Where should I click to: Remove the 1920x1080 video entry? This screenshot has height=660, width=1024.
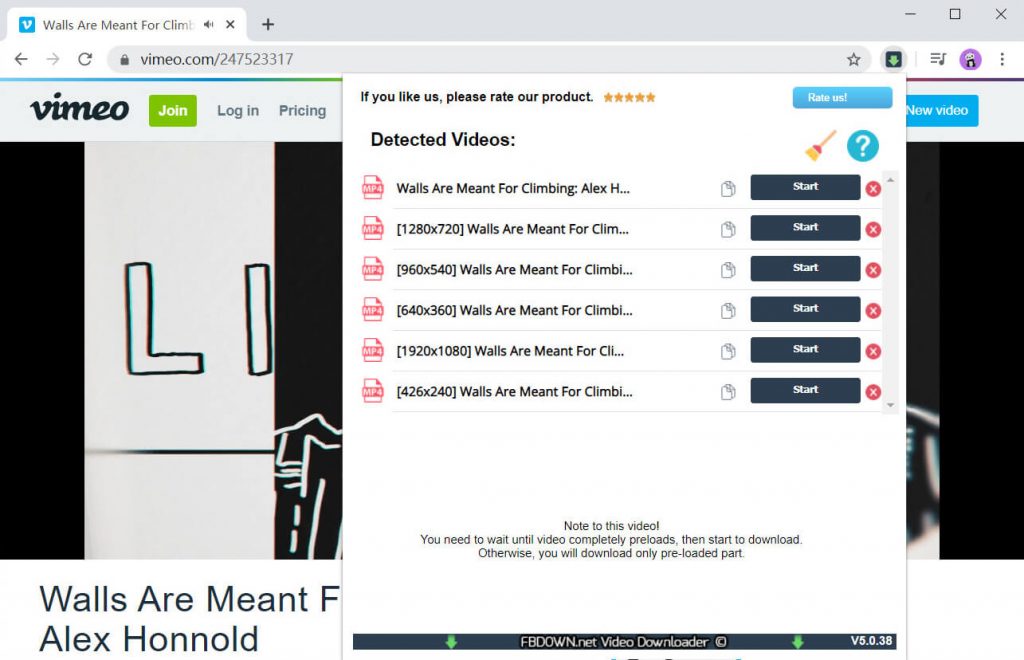coord(873,351)
